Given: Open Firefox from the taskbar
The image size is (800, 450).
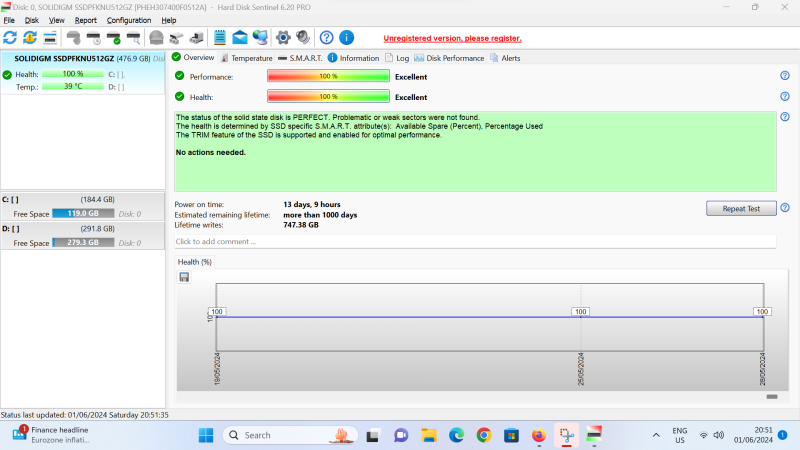Looking at the screenshot, I should pos(539,435).
